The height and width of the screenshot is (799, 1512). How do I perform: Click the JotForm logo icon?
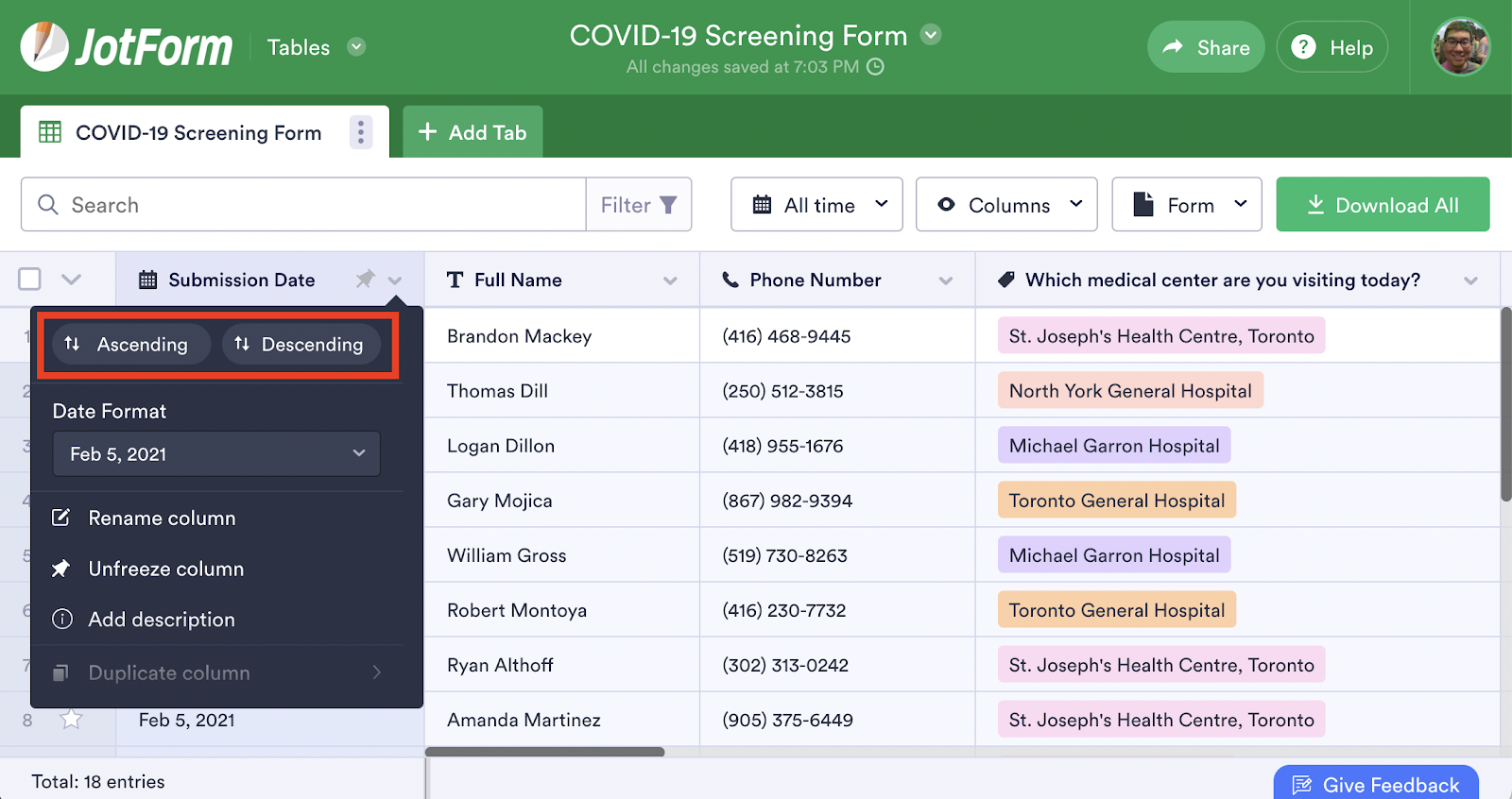pos(44,46)
